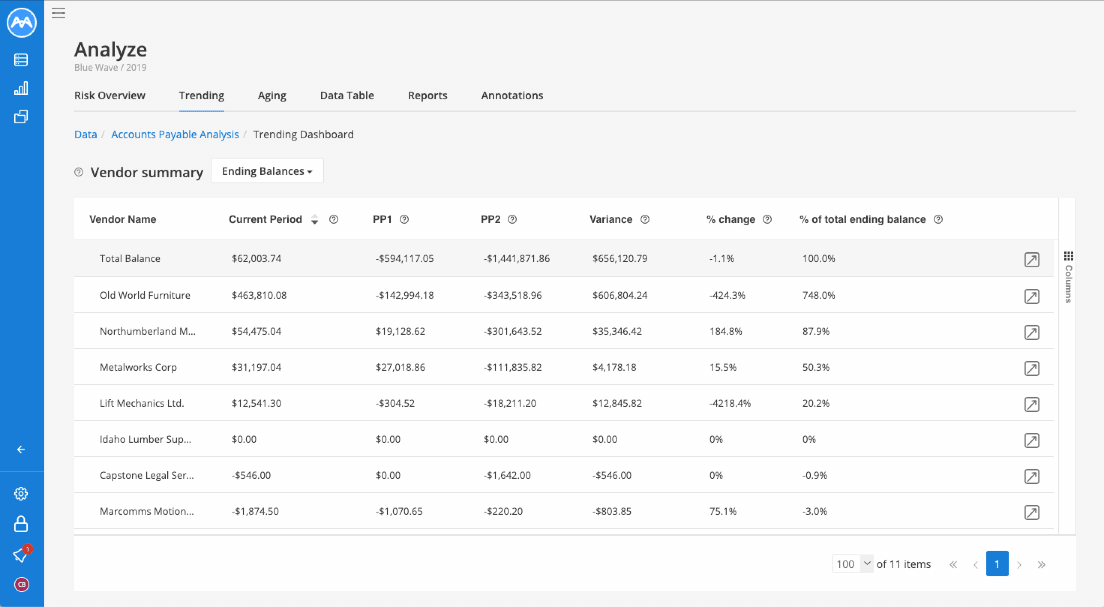Viewport: 1104px width, 607px height.
Task: Click help icon next to % change
Action: (767, 220)
